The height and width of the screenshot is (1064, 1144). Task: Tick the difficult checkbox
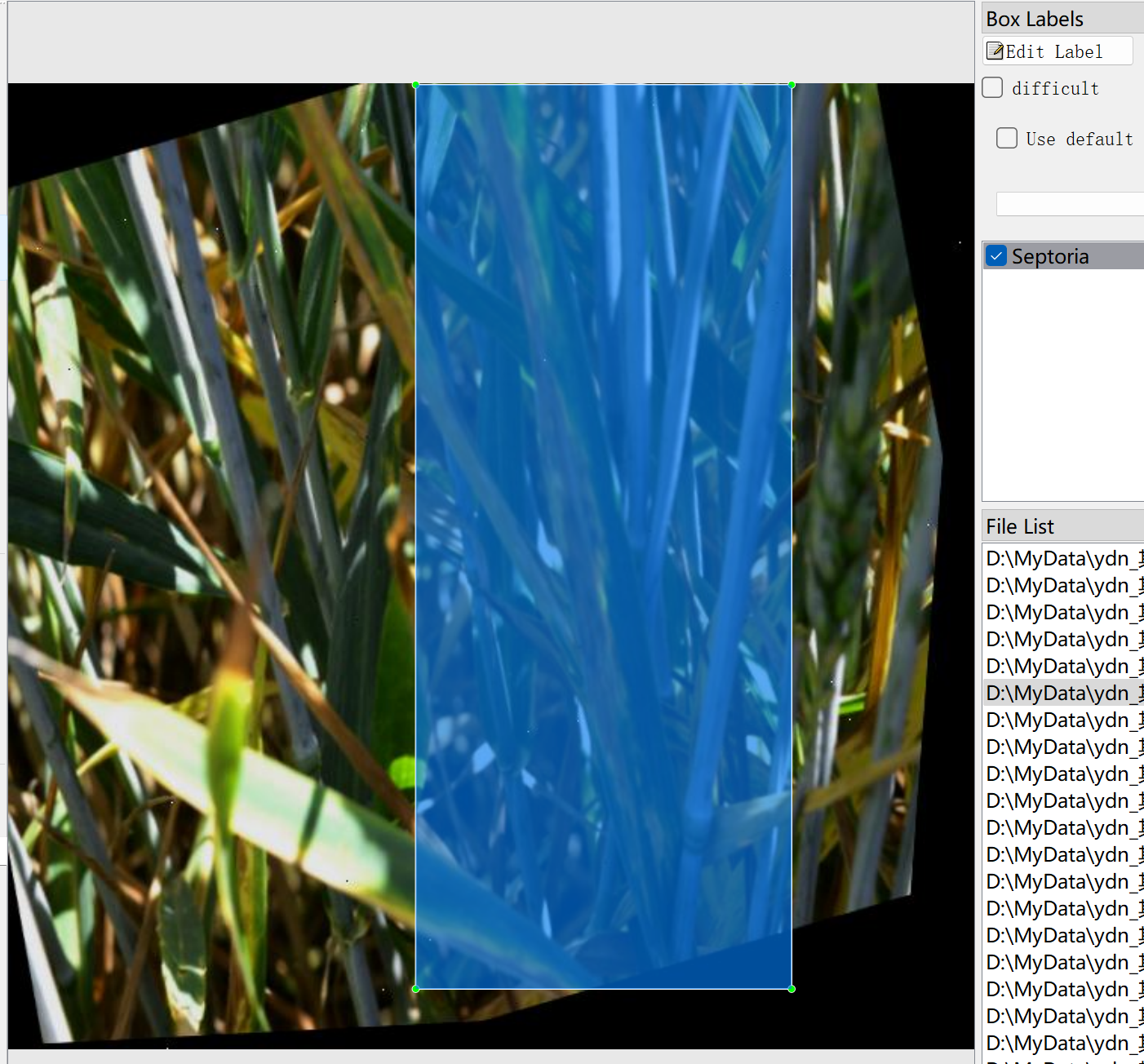[x=992, y=87]
